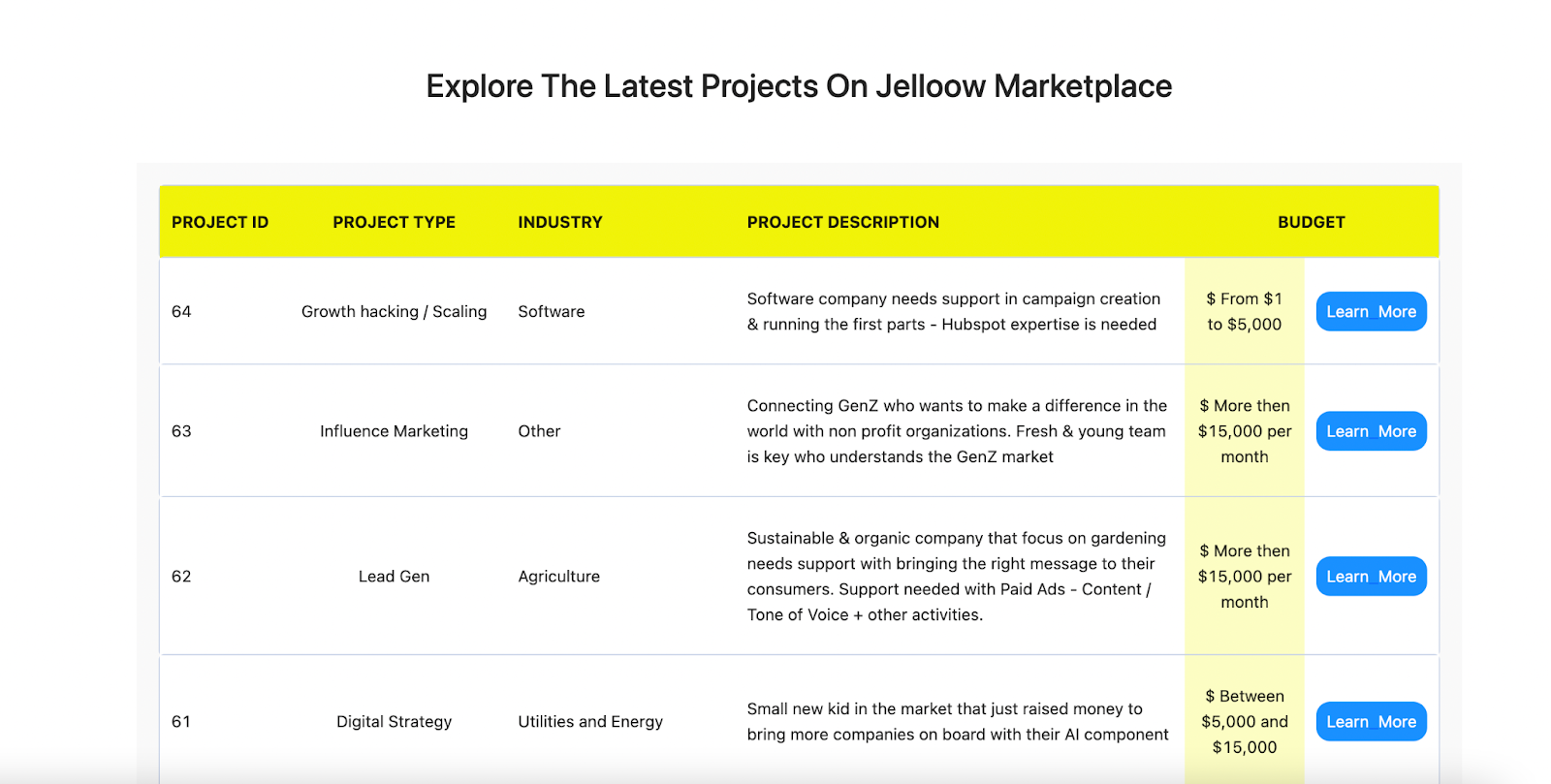Select the Lead Gen project type cell

(394, 577)
